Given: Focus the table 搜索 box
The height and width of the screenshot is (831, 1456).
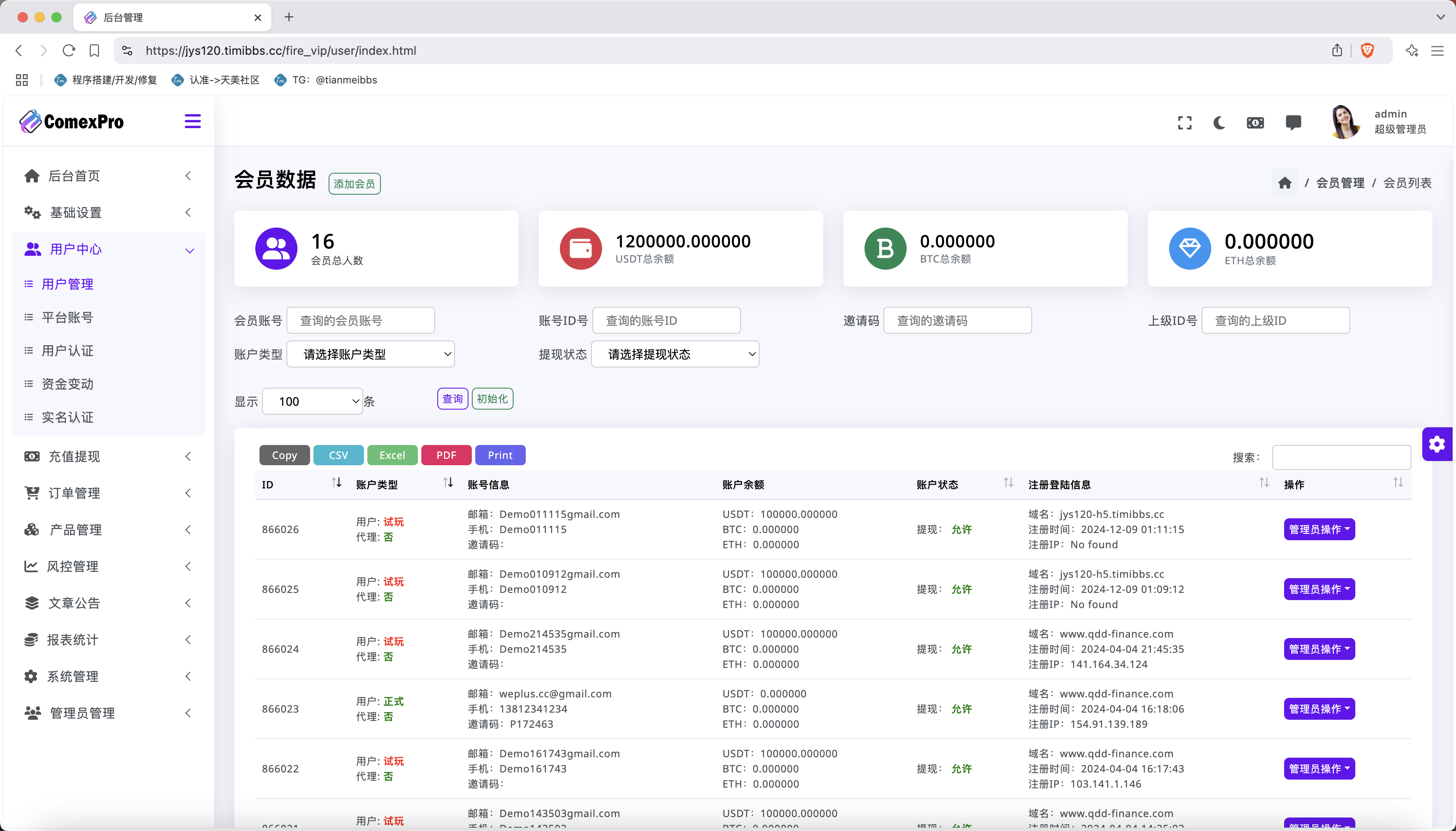Looking at the screenshot, I should click(x=1341, y=457).
